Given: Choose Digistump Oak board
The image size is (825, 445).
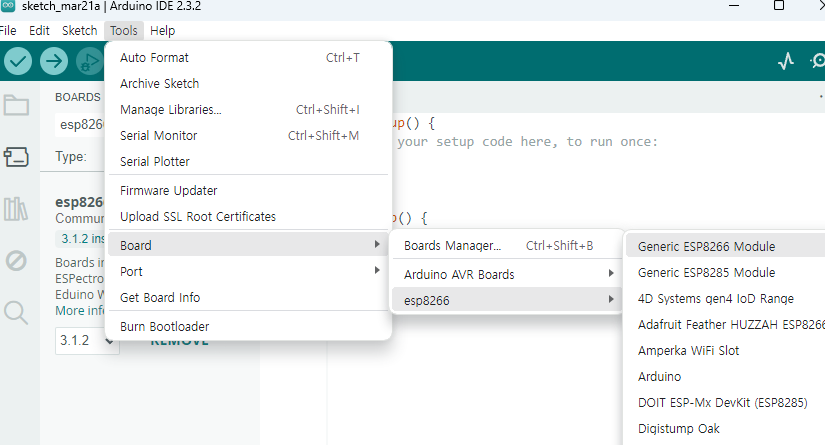Looking at the screenshot, I should 726,429.
